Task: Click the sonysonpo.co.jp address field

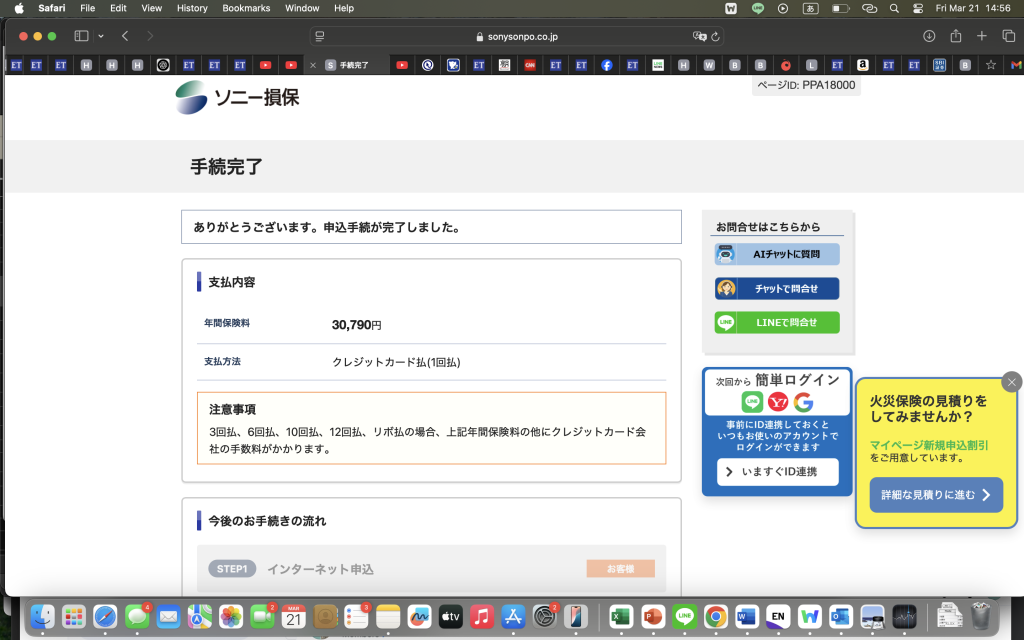Action: coord(517,36)
